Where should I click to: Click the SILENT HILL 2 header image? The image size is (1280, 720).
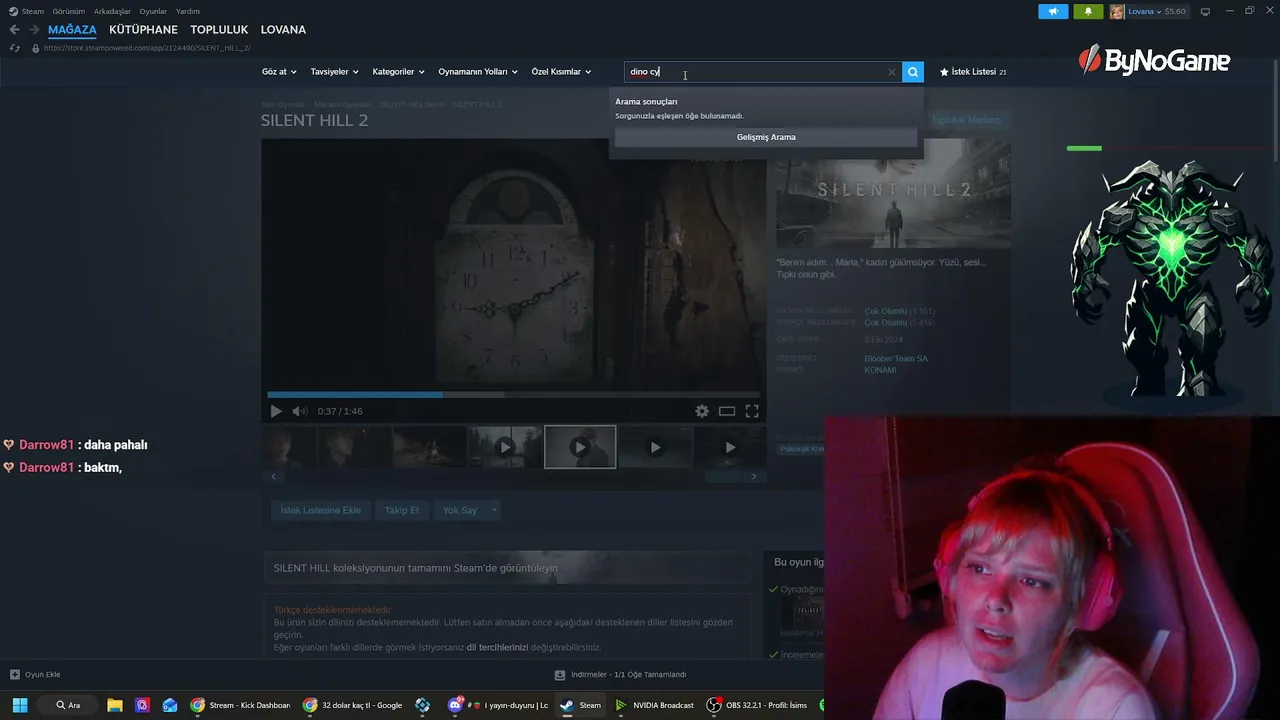click(x=893, y=192)
